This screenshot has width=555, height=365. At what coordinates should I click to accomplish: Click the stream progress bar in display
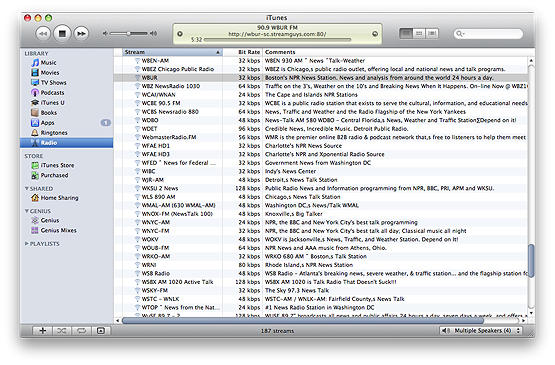tap(277, 40)
